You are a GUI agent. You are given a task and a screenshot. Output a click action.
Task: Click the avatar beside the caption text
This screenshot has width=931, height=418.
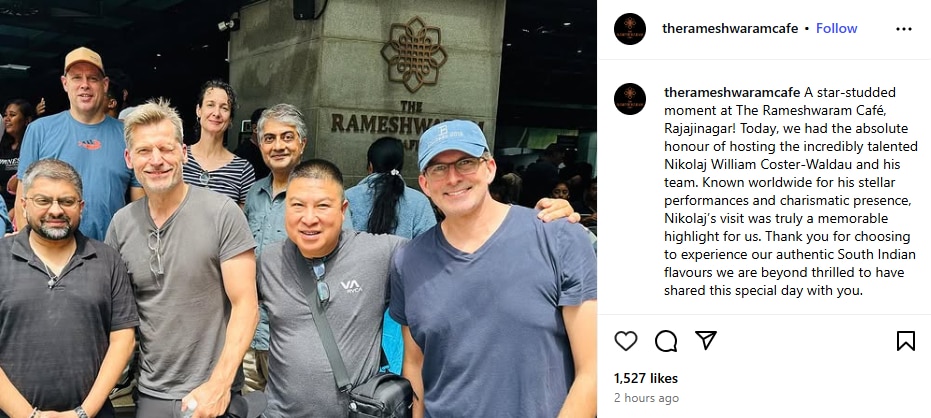coord(630,99)
